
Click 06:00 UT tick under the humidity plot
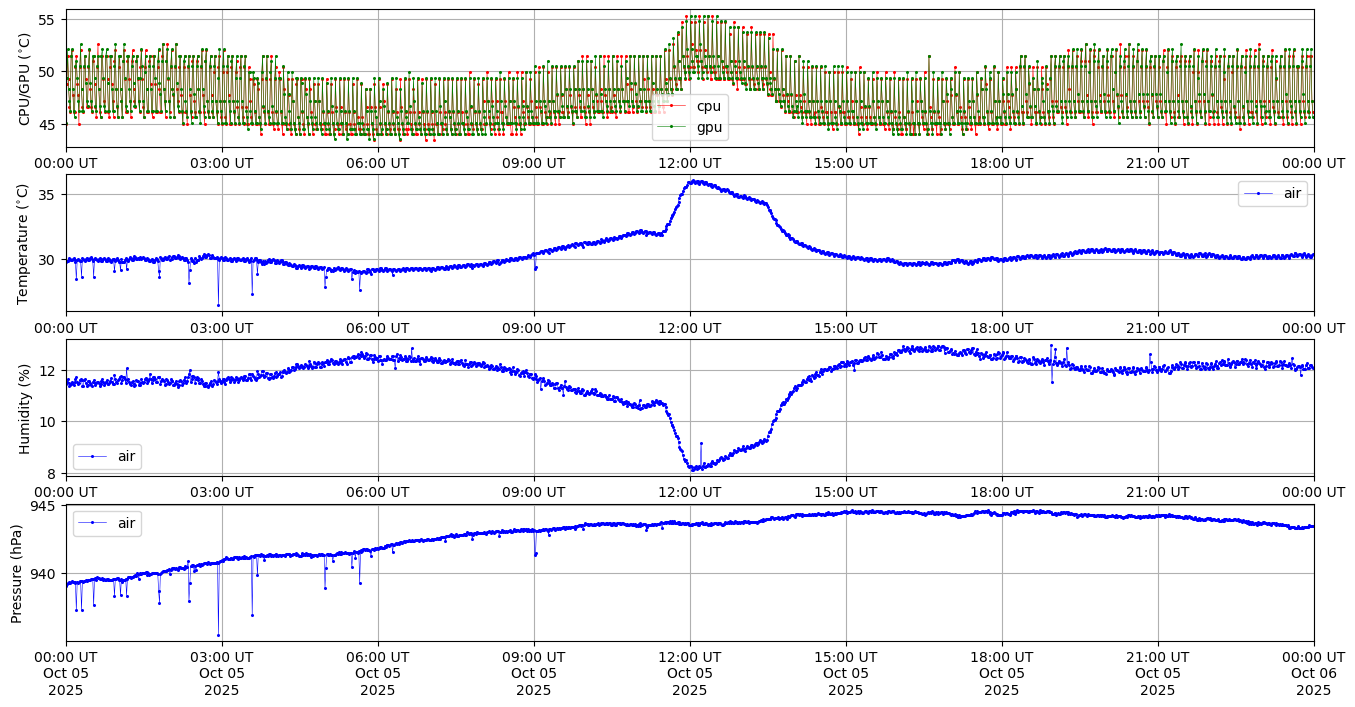coord(378,491)
